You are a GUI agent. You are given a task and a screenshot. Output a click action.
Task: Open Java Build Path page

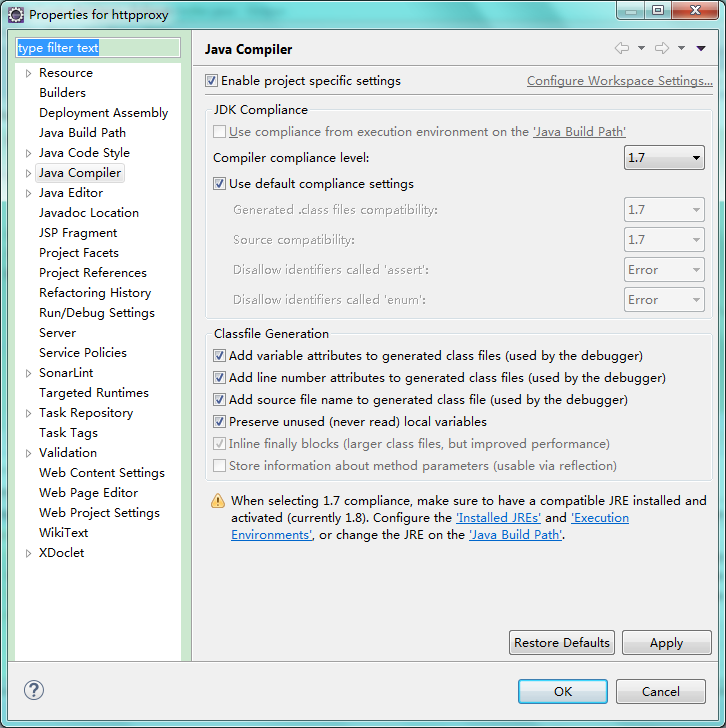point(82,133)
